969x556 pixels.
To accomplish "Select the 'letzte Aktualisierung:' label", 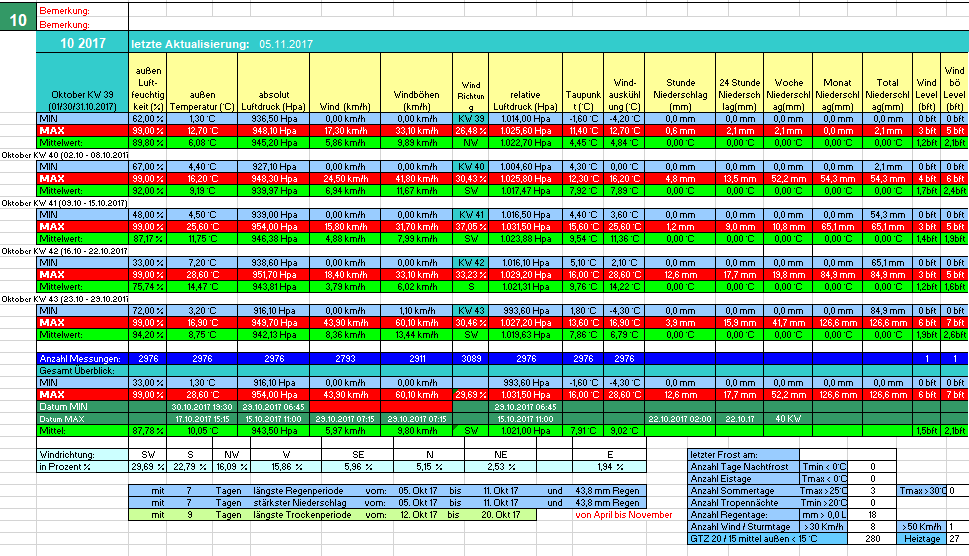I will point(190,44).
